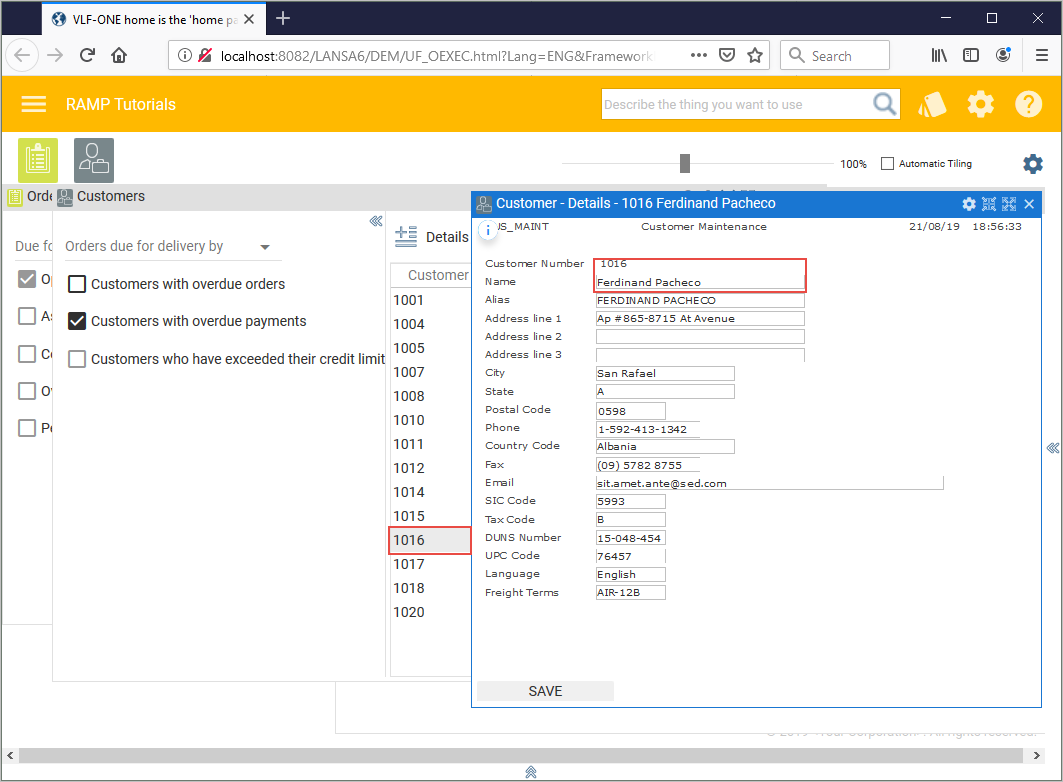Open the Orders clipboard application icon
This screenshot has width=1063, height=782.
tap(38, 160)
